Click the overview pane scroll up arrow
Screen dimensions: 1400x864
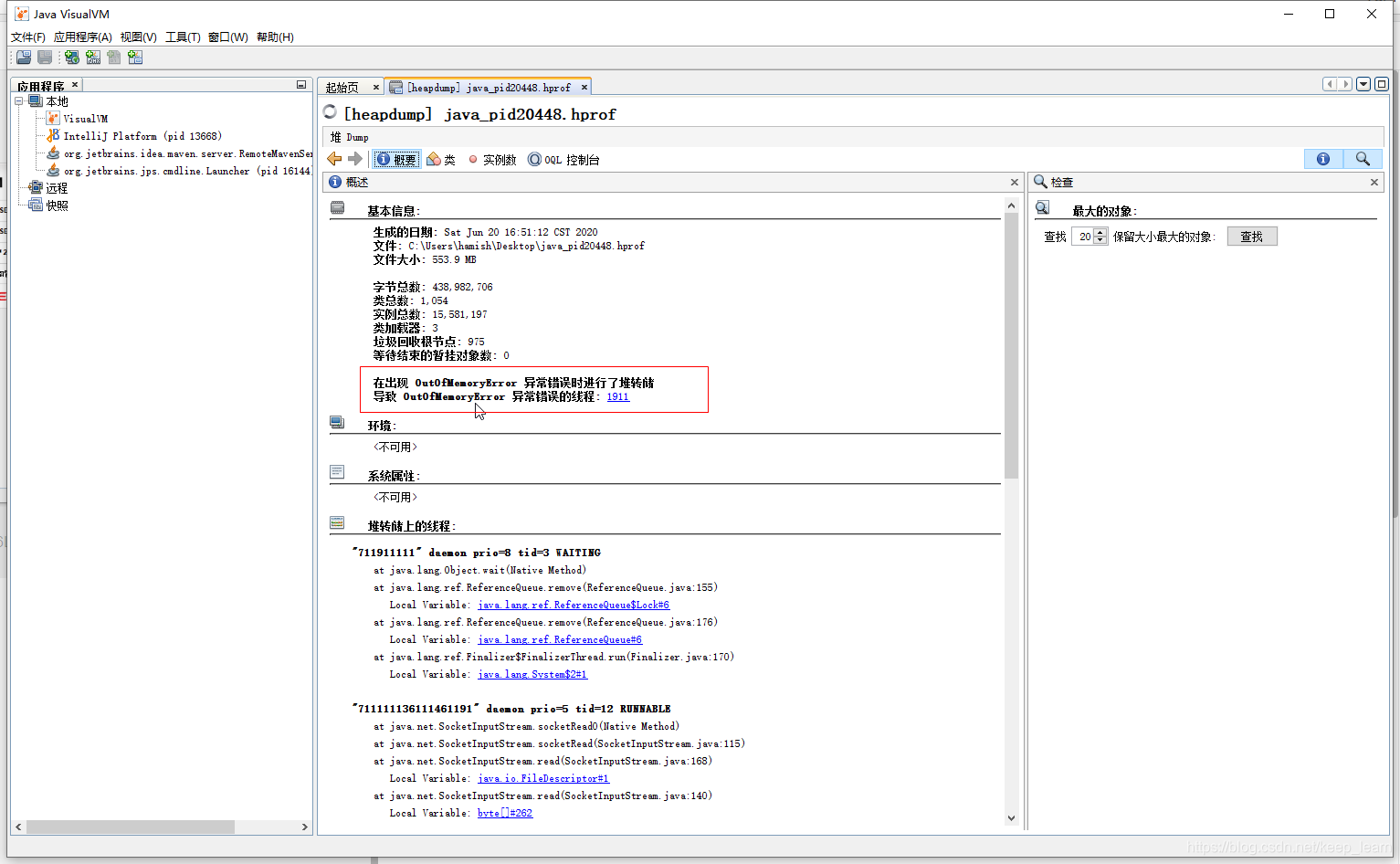pos(1011,205)
